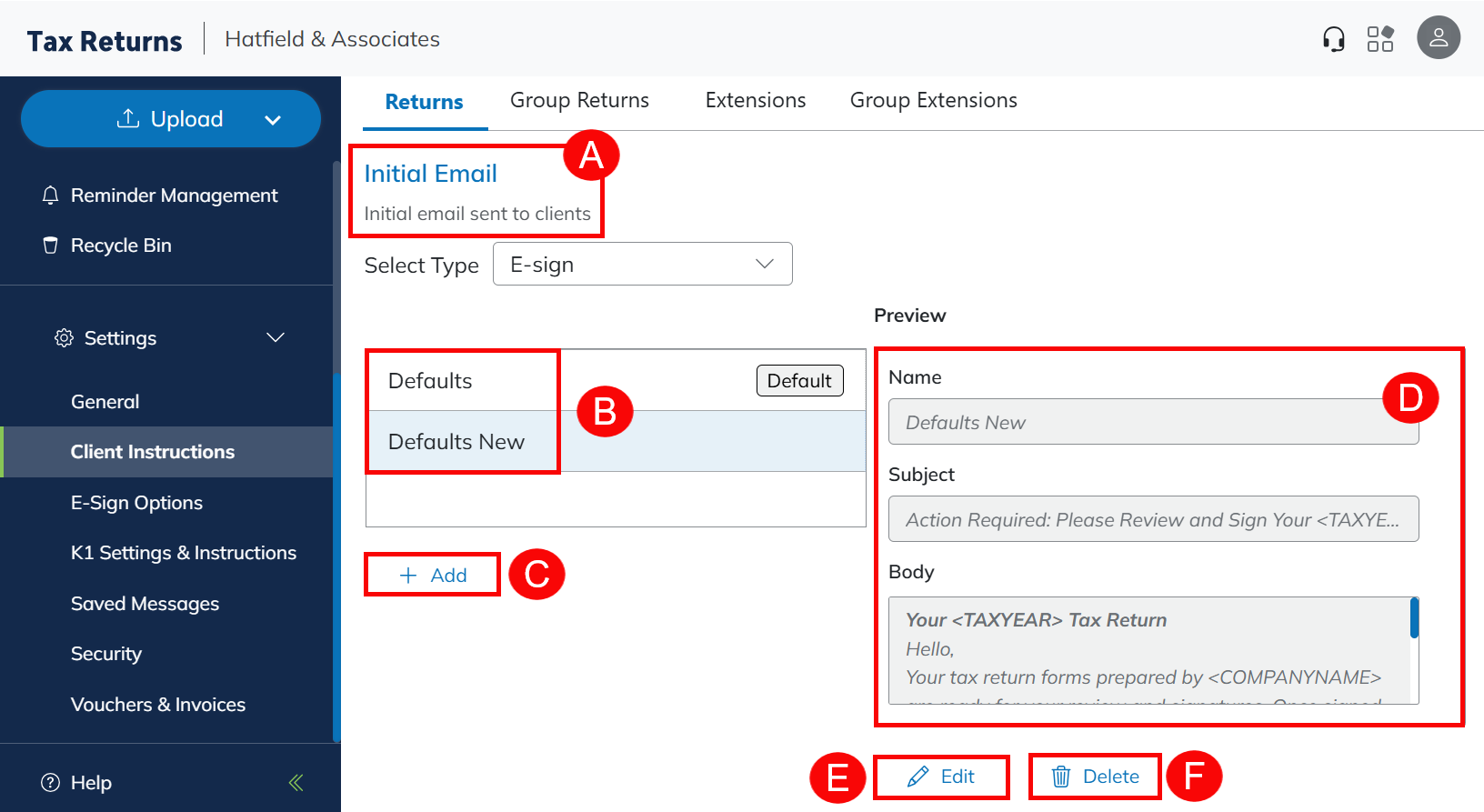Click the Reminder Management bell icon
1484x812 pixels.
[x=51, y=195]
